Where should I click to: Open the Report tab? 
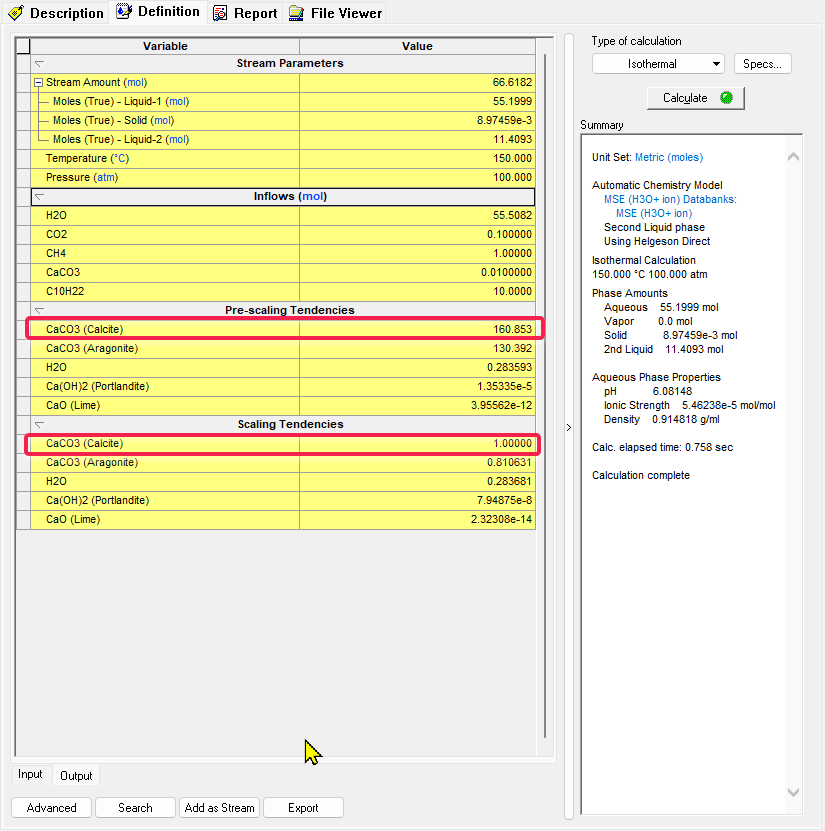coord(245,13)
